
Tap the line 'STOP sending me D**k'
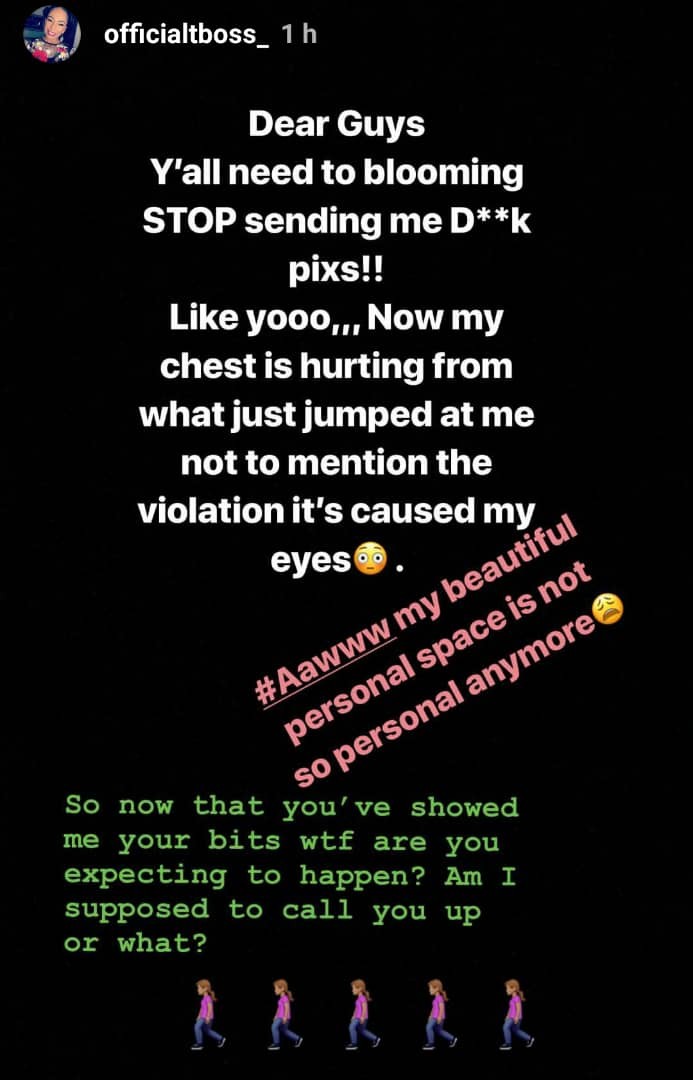coord(337,222)
